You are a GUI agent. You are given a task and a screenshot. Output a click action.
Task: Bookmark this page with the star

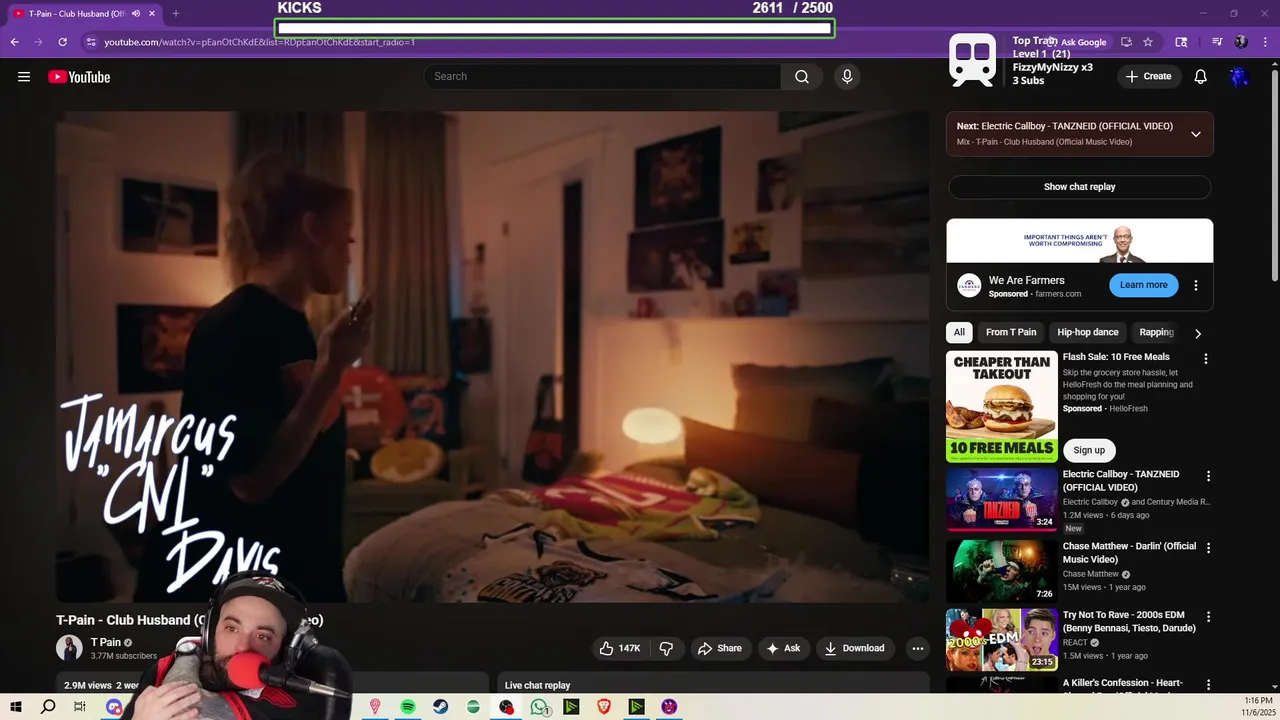point(1148,42)
